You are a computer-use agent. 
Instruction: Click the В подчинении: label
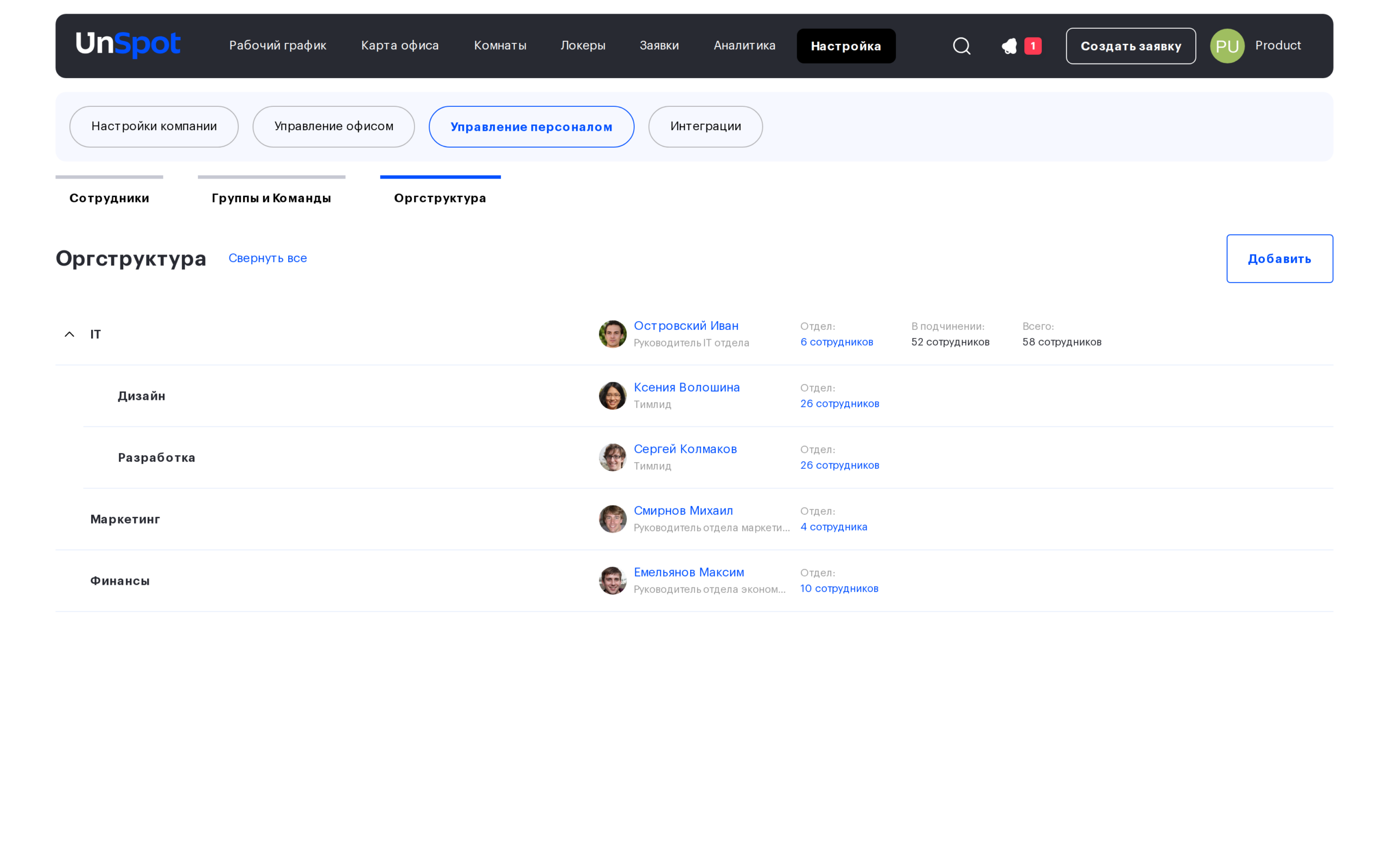948,326
